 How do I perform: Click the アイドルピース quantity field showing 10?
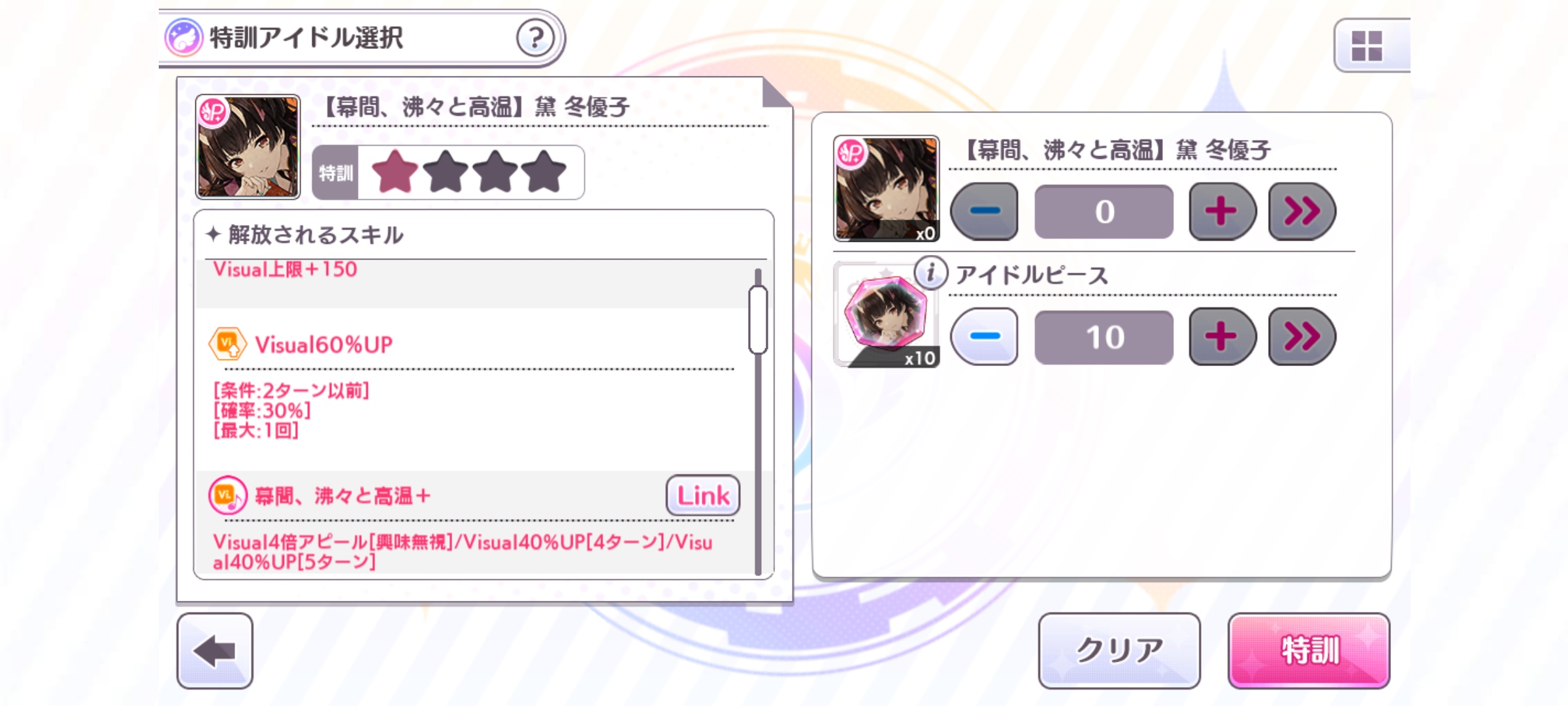tap(1103, 337)
